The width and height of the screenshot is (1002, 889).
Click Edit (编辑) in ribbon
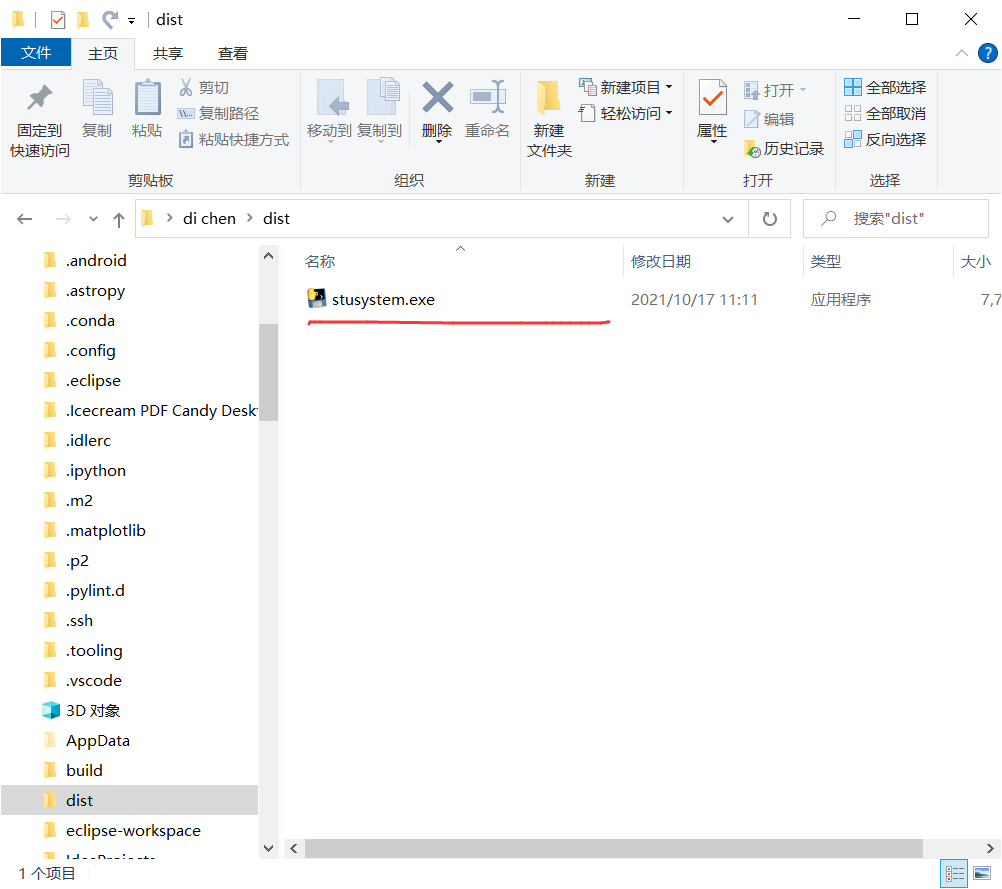(x=769, y=120)
